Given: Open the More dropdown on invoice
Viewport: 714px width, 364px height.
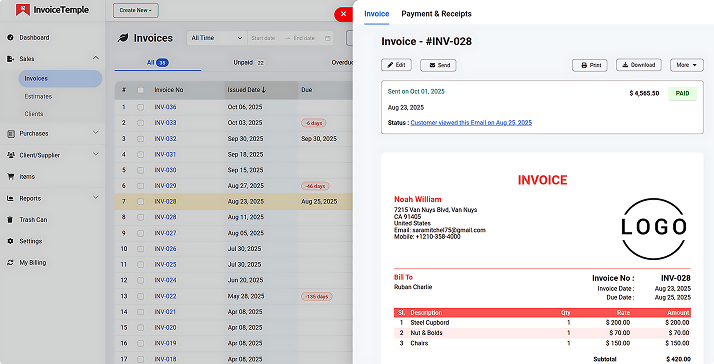Looking at the screenshot, I should [x=687, y=65].
